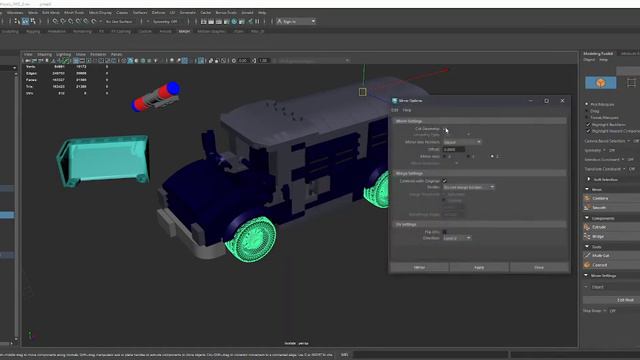Select multi-component mode icon in Modeling Toolkit

pyautogui.click(x=631, y=83)
